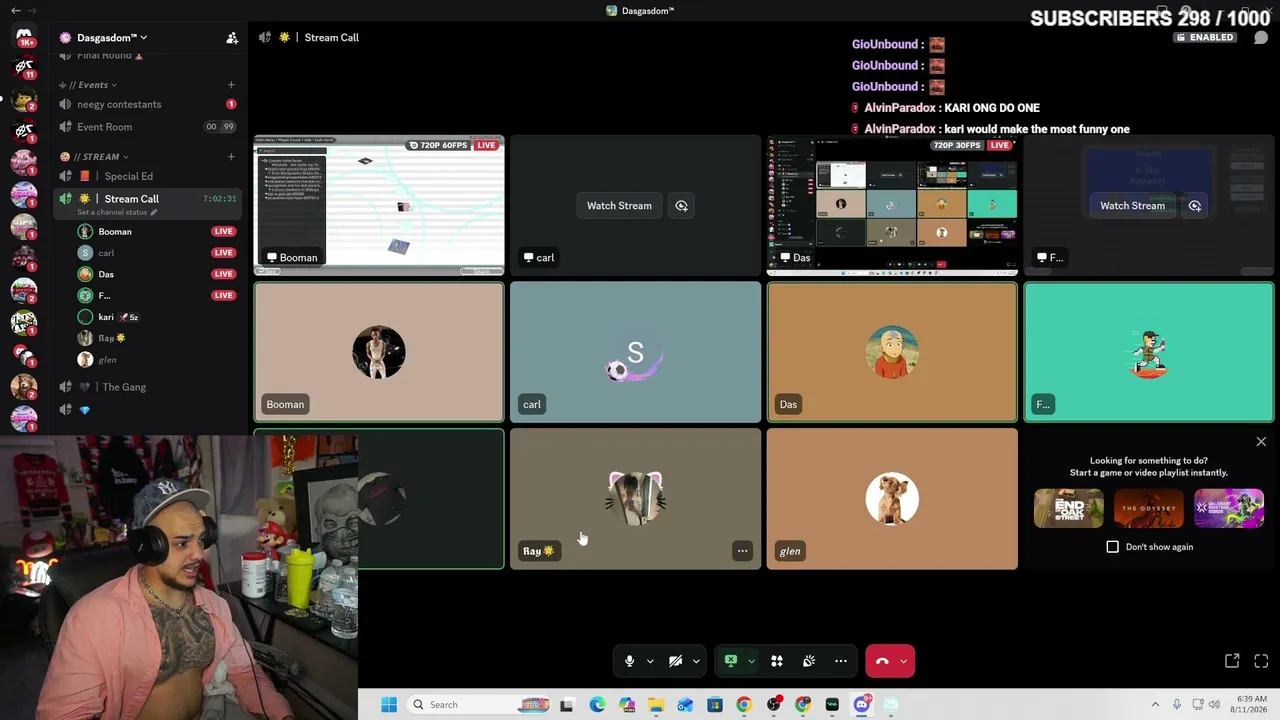Open Task View from the taskbar

[567, 705]
